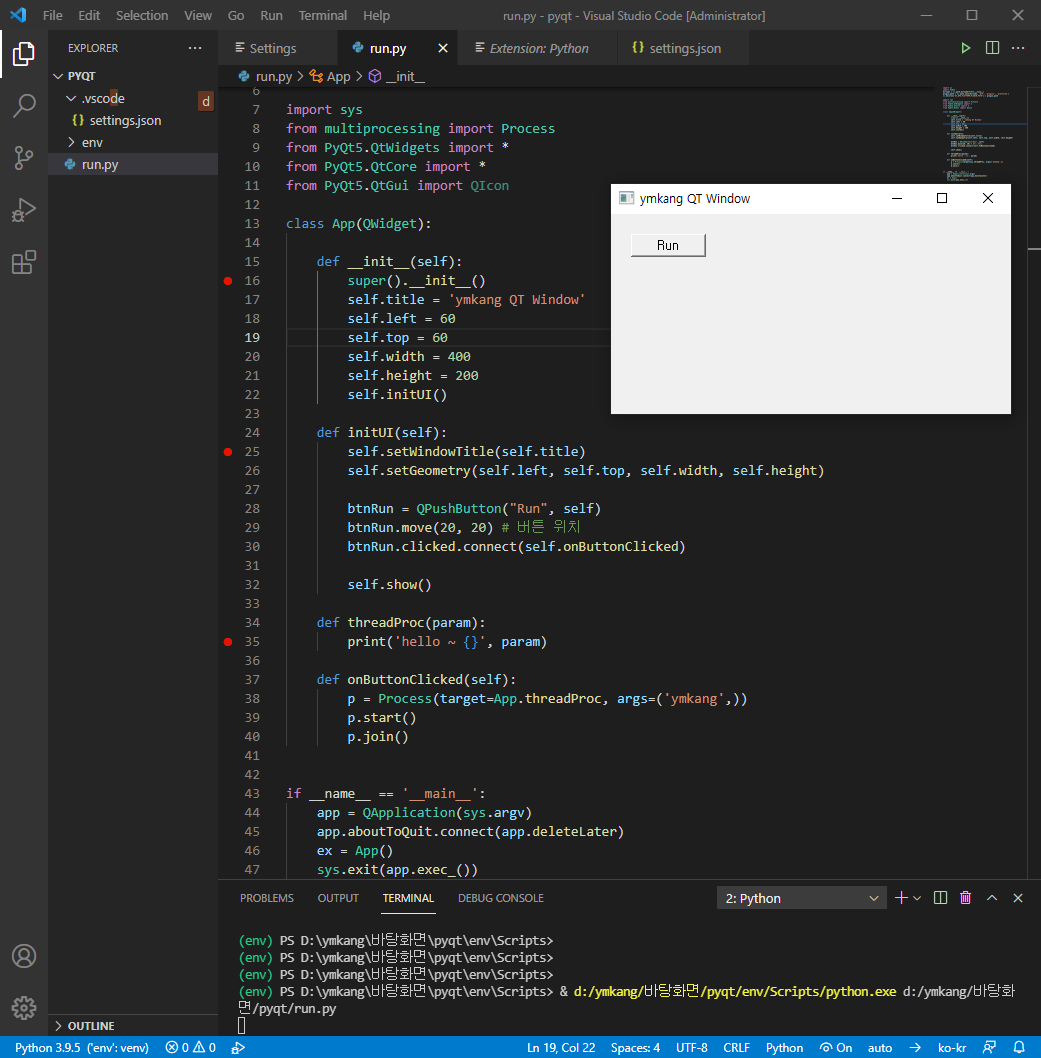The height and width of the screenshot is (1058, 1041).
Task: Change CRLF end of line sequence
Action: point(736,1047)
